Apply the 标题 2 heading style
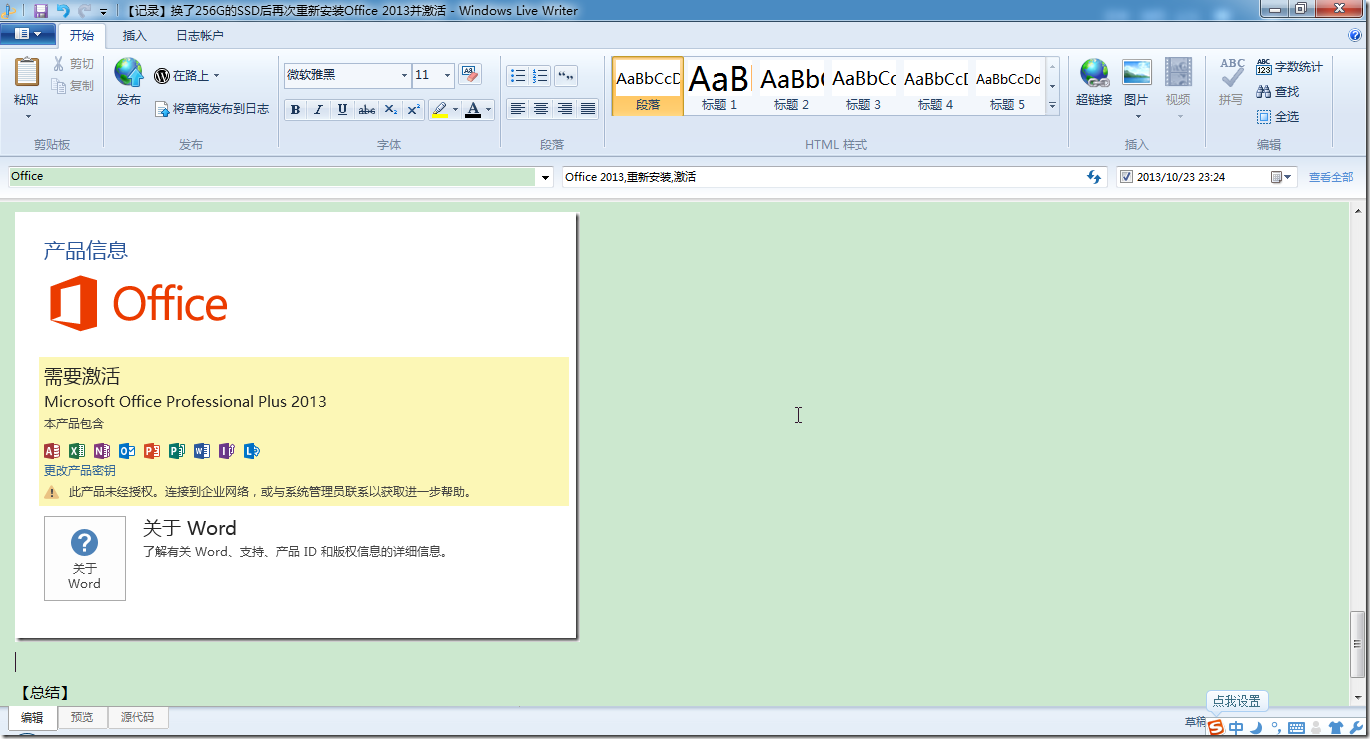This screenshot has width=1370, height=739. 791,86
